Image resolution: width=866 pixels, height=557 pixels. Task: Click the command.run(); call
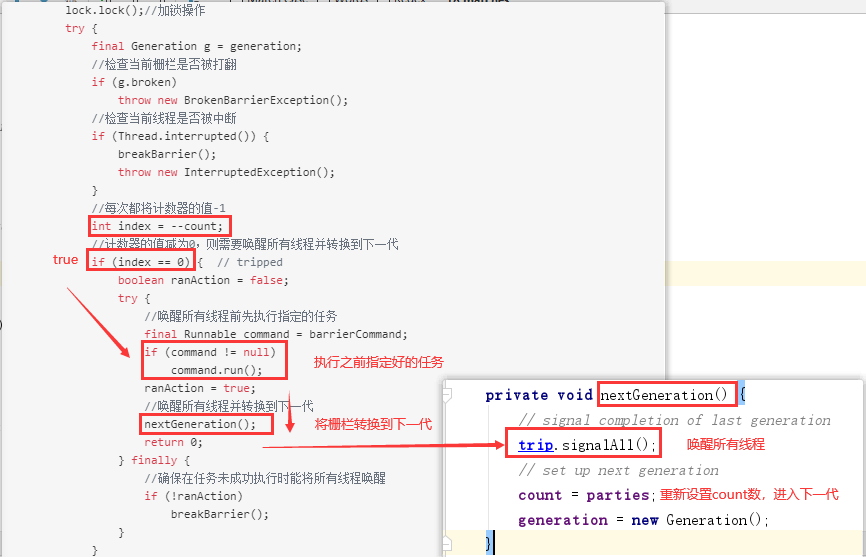(x=216, y=370)
